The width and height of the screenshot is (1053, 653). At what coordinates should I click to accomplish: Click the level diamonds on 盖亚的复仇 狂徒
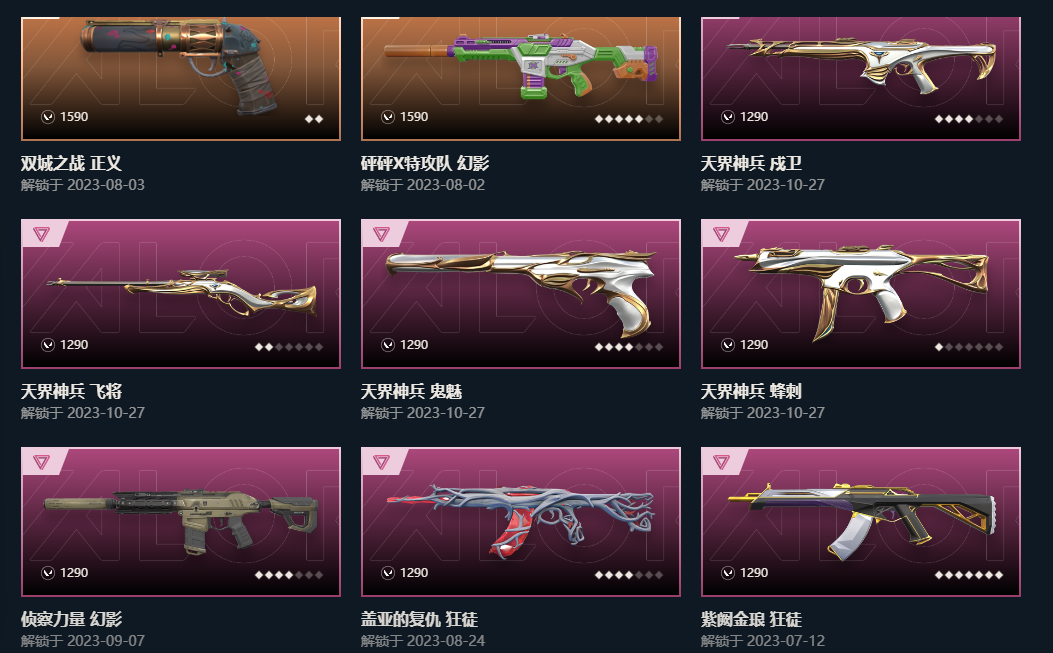[x=629, y=574]
